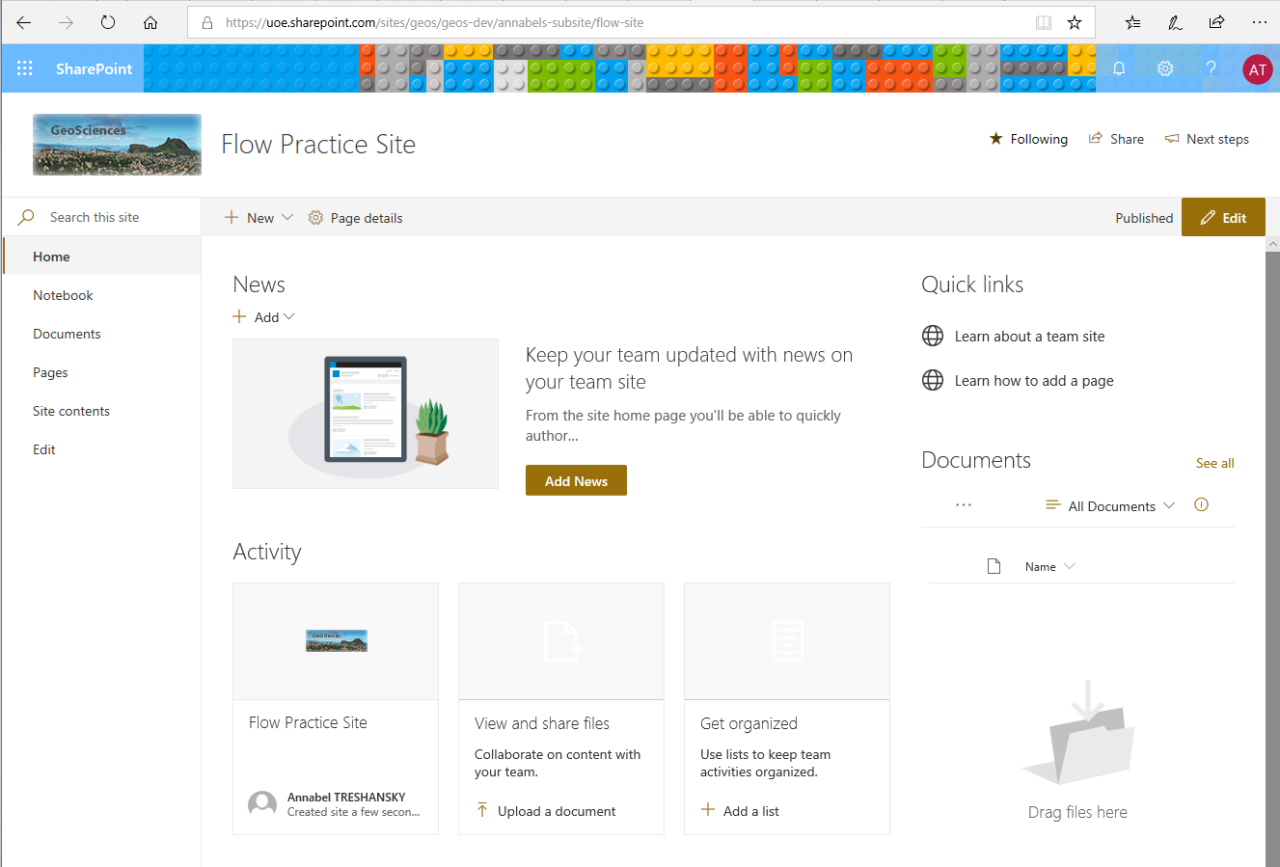Image resolution: width=1280 pixels, height=867 pixels.
Task: Open the Name column dropdown
Action: (x=1049, y=566)
